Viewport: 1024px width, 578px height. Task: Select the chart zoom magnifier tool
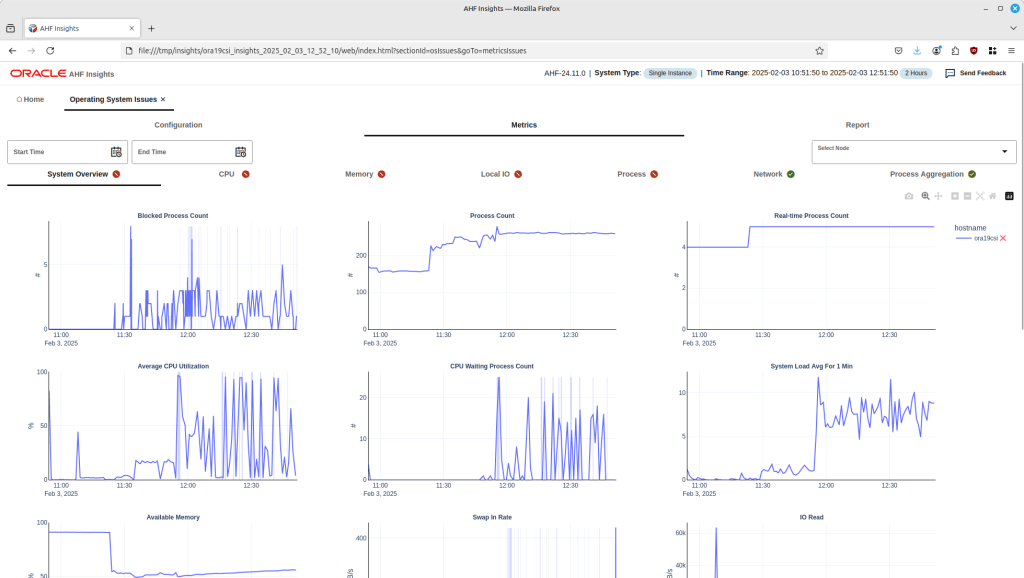pyautogui.click(x=926, y=196)
